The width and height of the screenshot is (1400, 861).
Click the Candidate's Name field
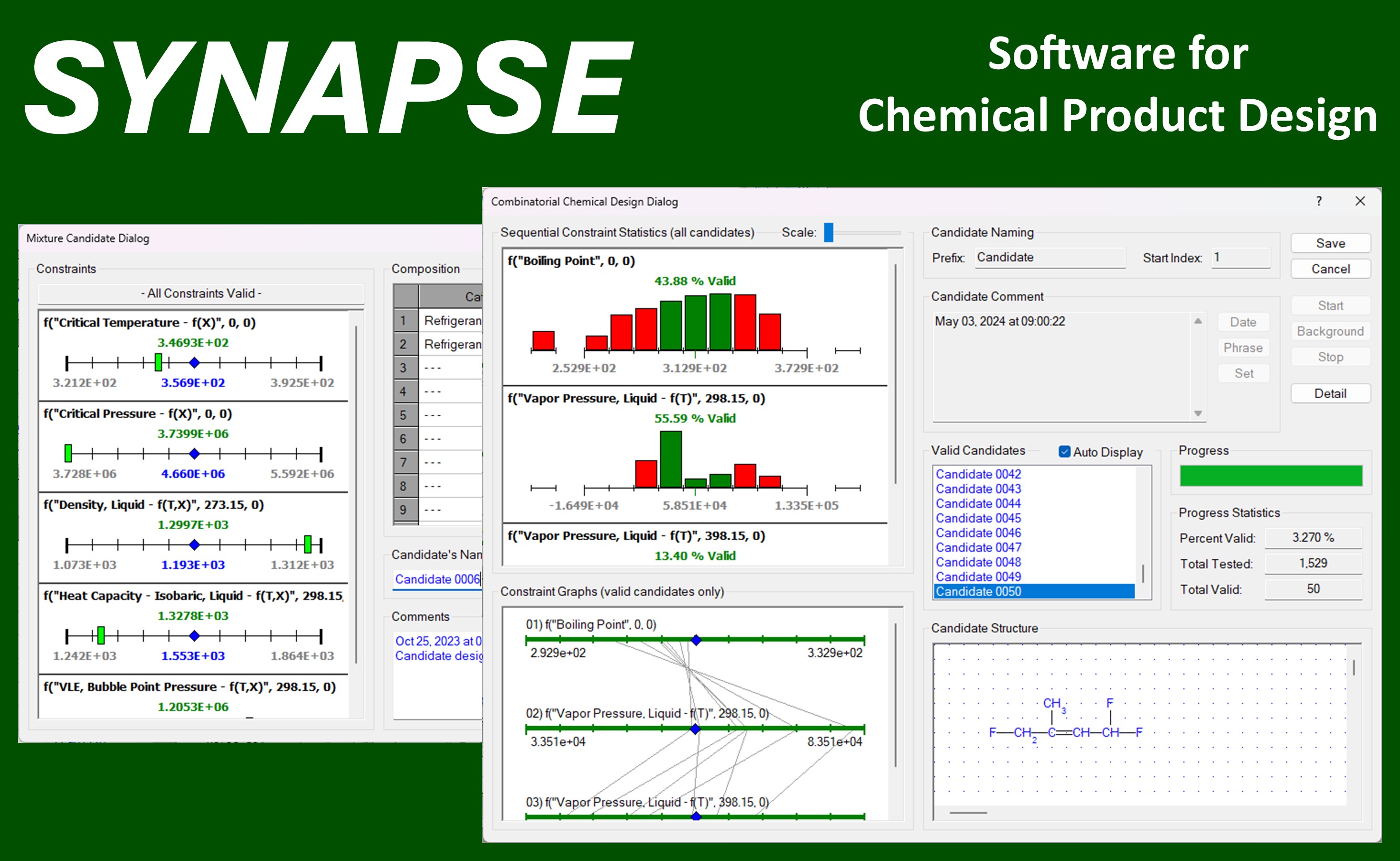(437, 579)
